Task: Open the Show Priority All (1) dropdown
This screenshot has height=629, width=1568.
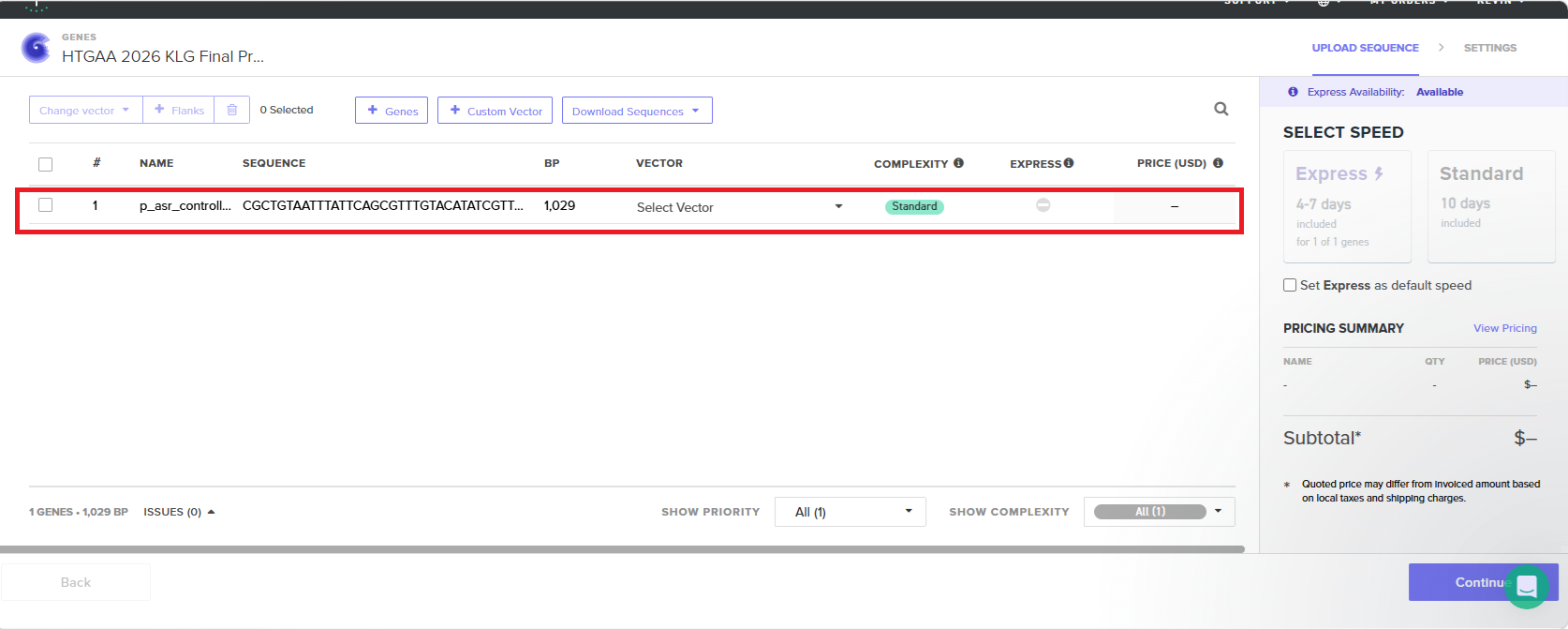Action: coord(850,512)
